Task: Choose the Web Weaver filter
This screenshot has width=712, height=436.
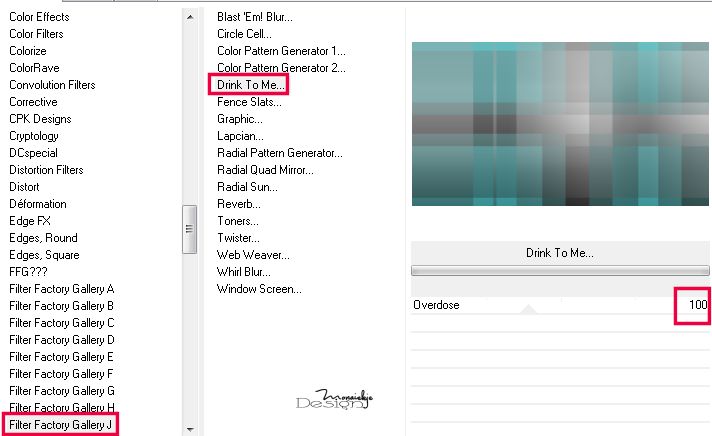Action: [x=253, y=255]
